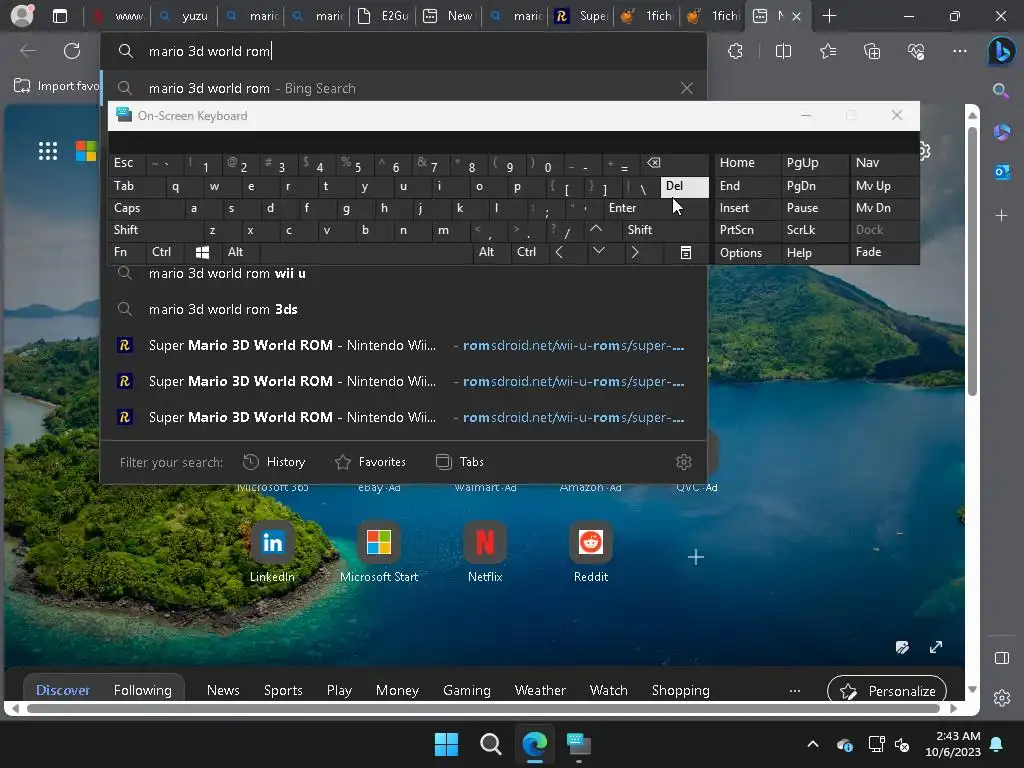
Task: Show hidden icons chevron in system tray
Action: click(813, 744)
